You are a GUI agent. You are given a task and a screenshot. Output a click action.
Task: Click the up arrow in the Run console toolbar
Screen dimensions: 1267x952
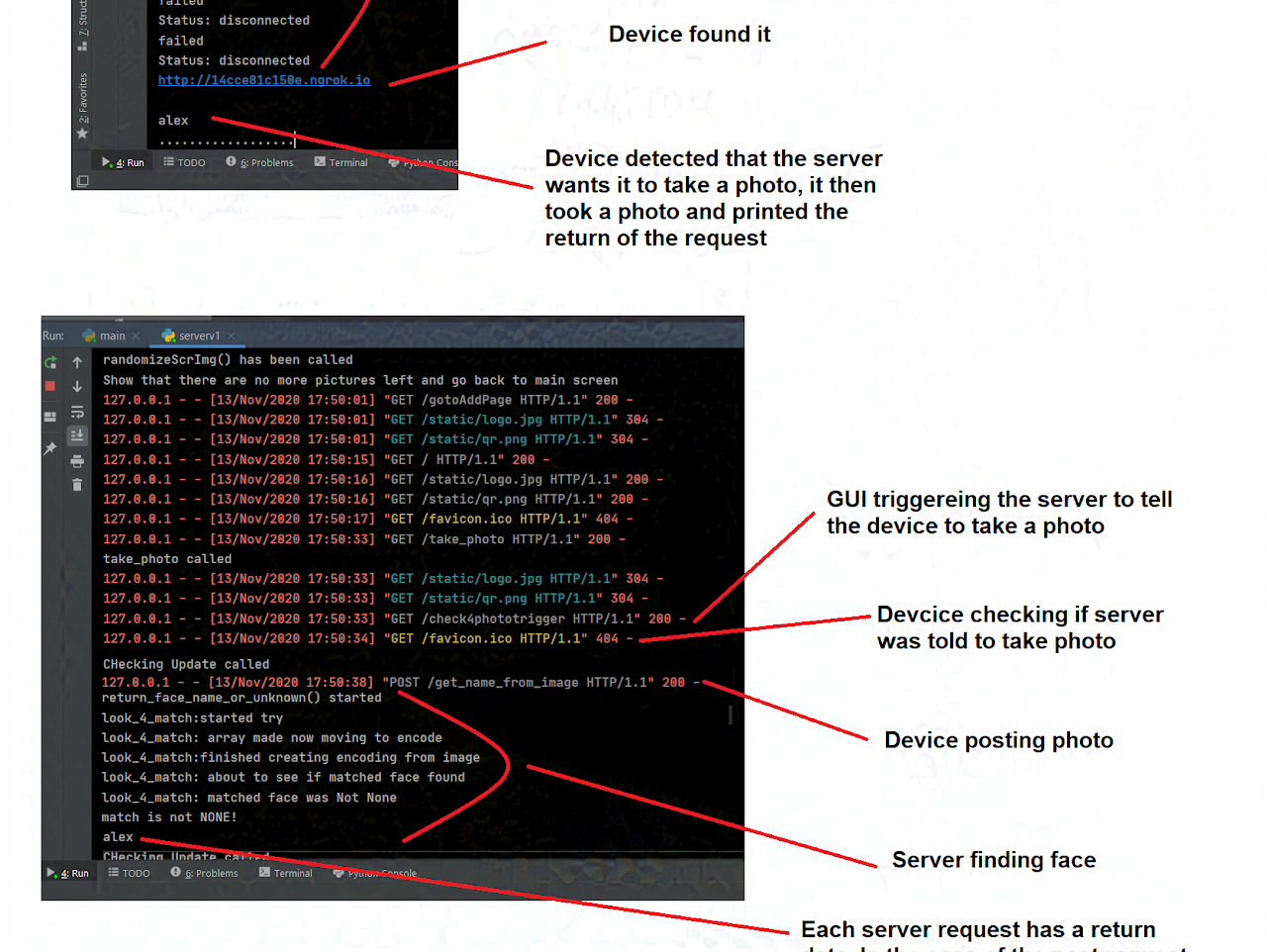click(x=77, y=362)
